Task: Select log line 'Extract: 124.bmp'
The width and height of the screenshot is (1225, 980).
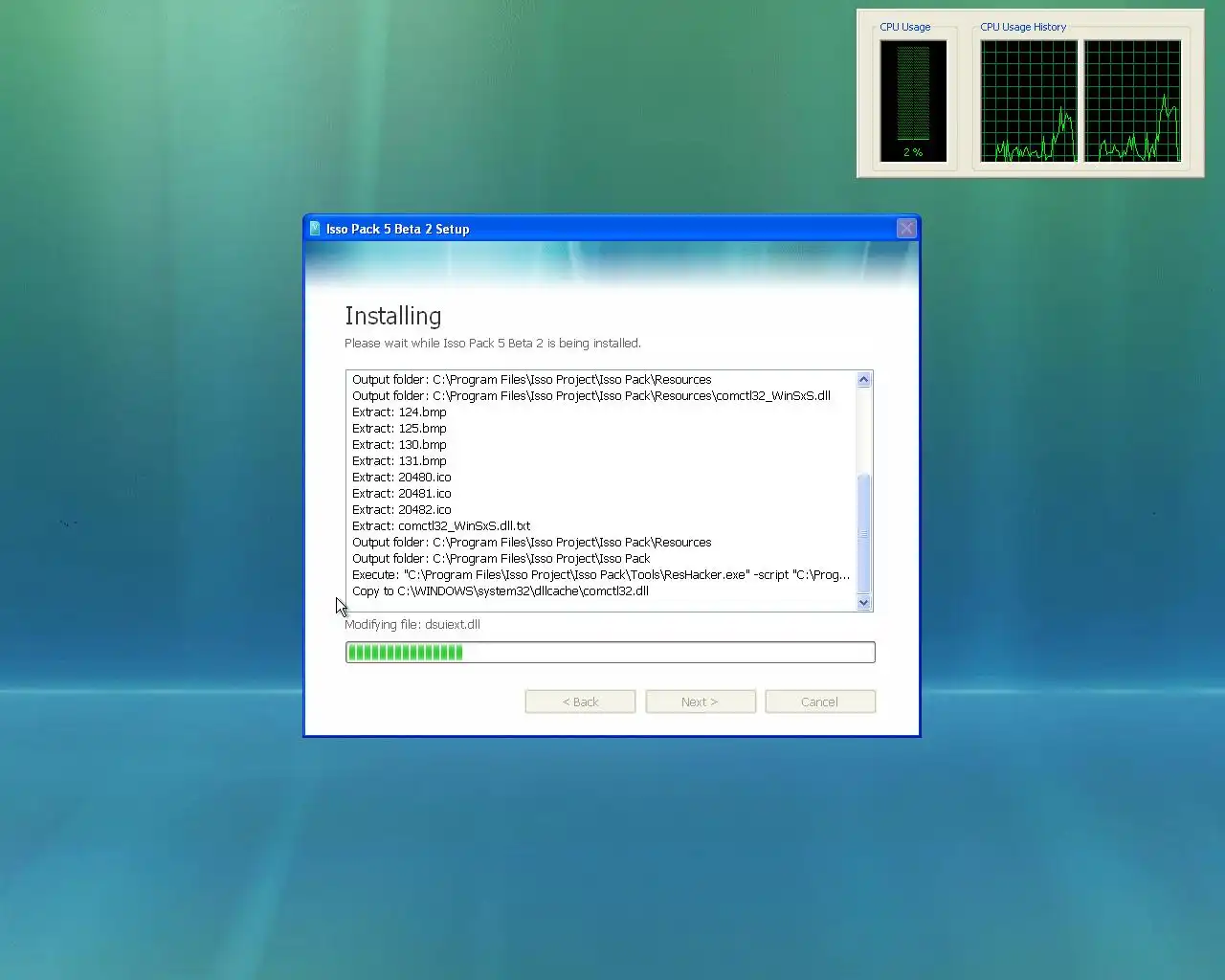Action: tap(399, 412)
